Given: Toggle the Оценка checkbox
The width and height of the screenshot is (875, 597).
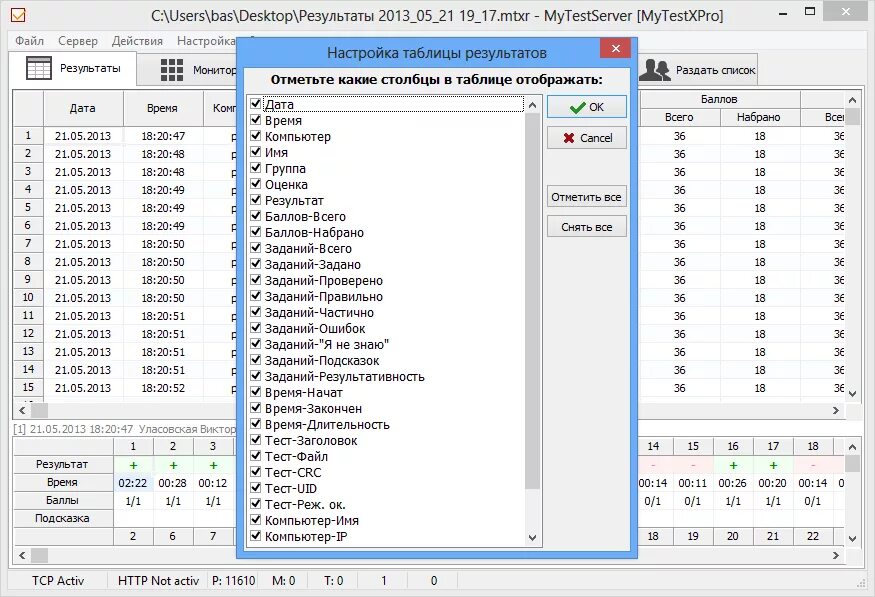Looking at the screenshot, I should pos(256,184).
